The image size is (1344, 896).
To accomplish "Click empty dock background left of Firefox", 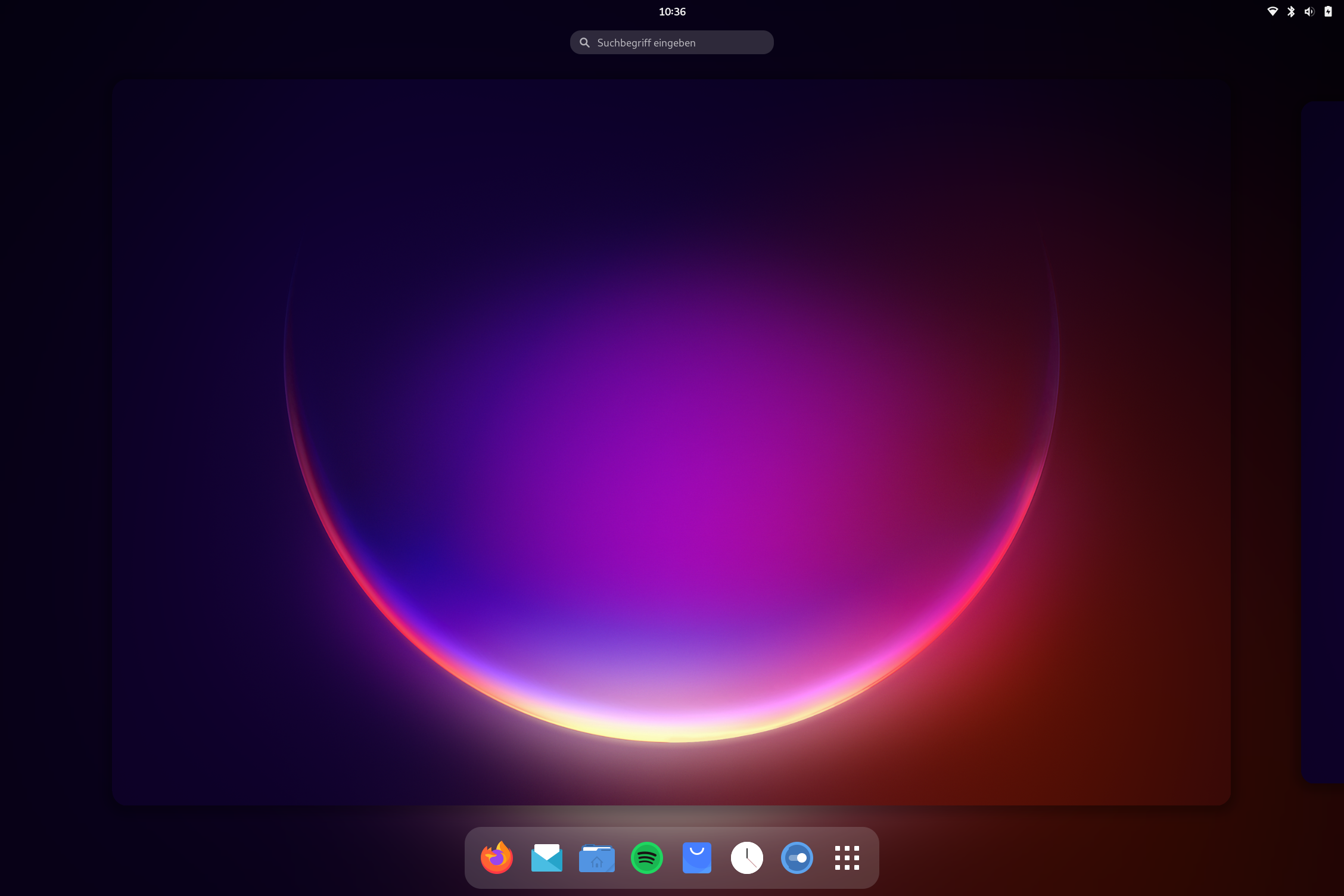I will tap(472, 858).
